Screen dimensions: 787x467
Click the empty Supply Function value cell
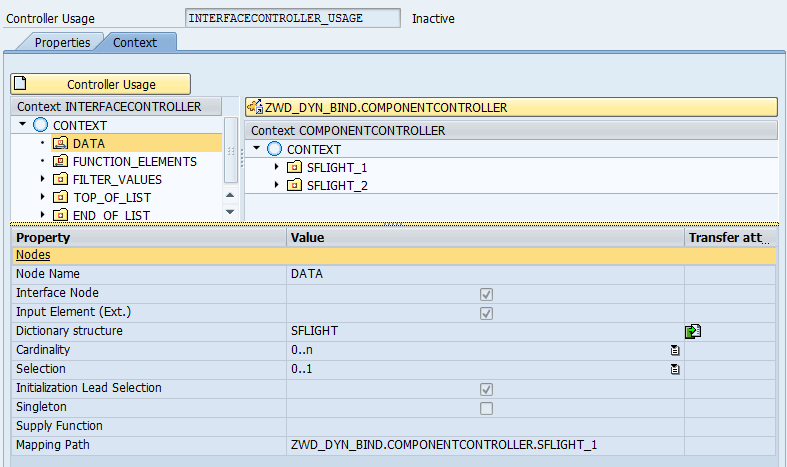(485, 426)
